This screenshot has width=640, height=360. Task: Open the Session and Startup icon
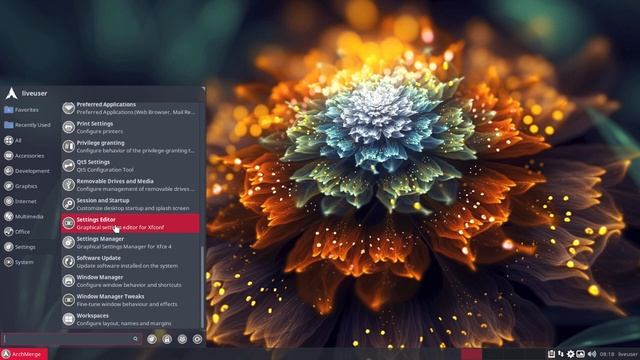[69, 204]
